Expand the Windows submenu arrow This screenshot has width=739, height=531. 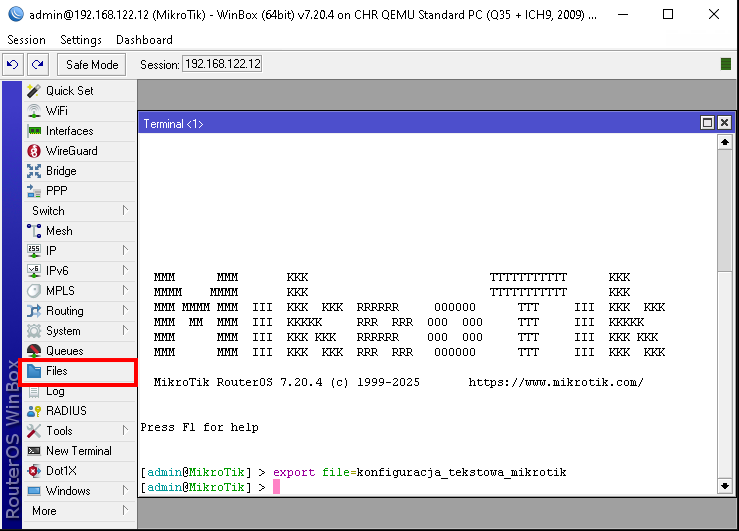click(125, 490)
